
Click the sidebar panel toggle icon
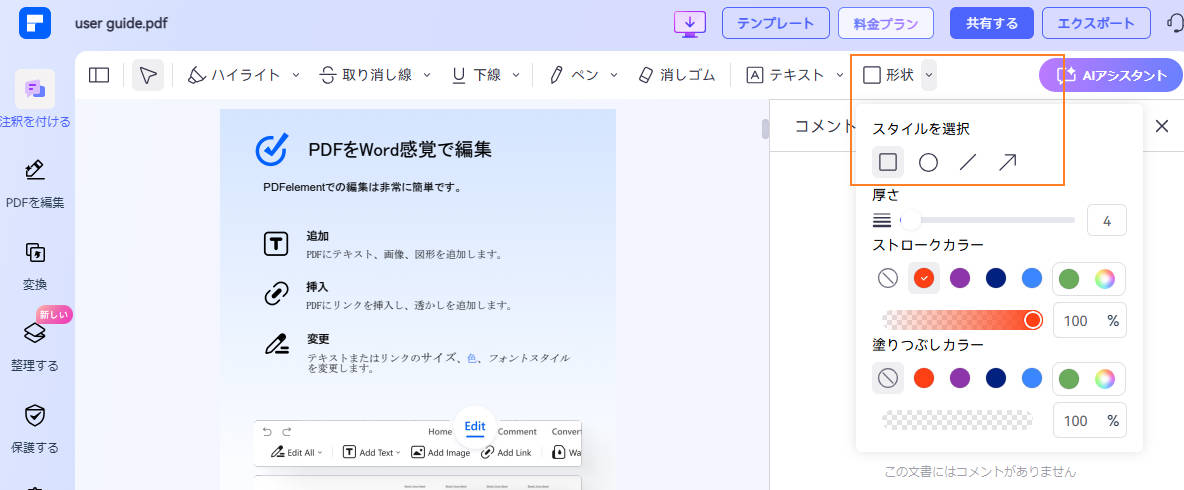99,75
